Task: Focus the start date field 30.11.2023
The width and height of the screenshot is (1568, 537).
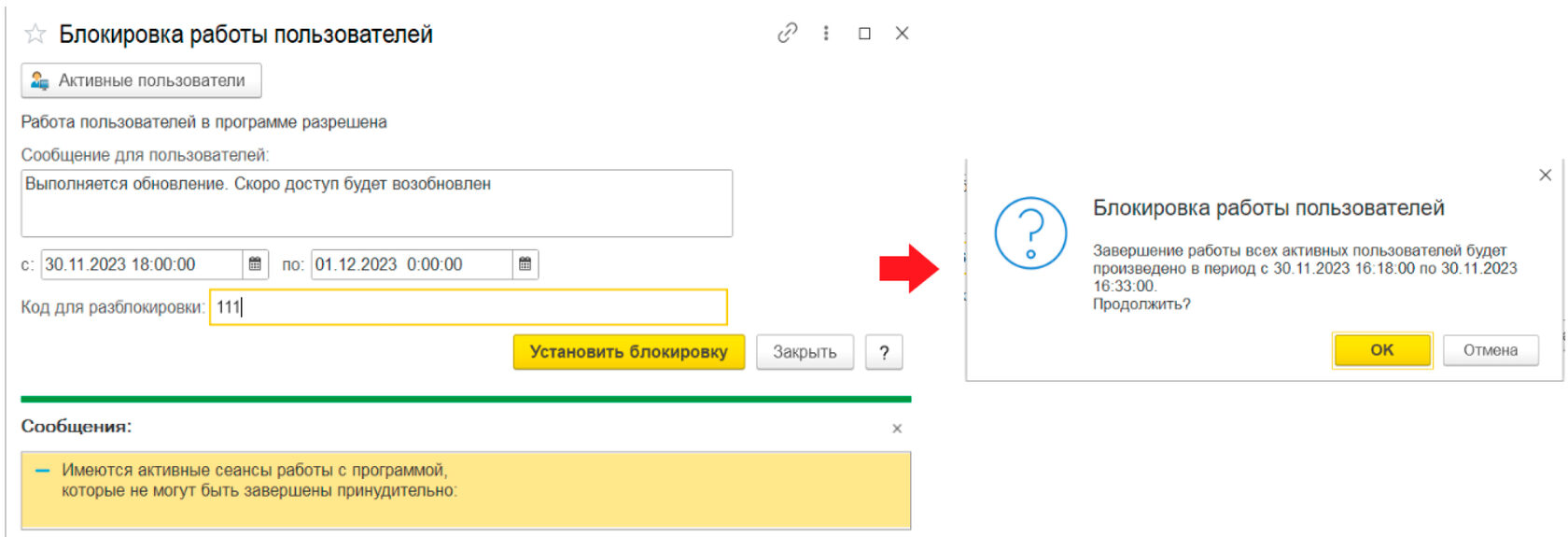Action: point(143,264)
